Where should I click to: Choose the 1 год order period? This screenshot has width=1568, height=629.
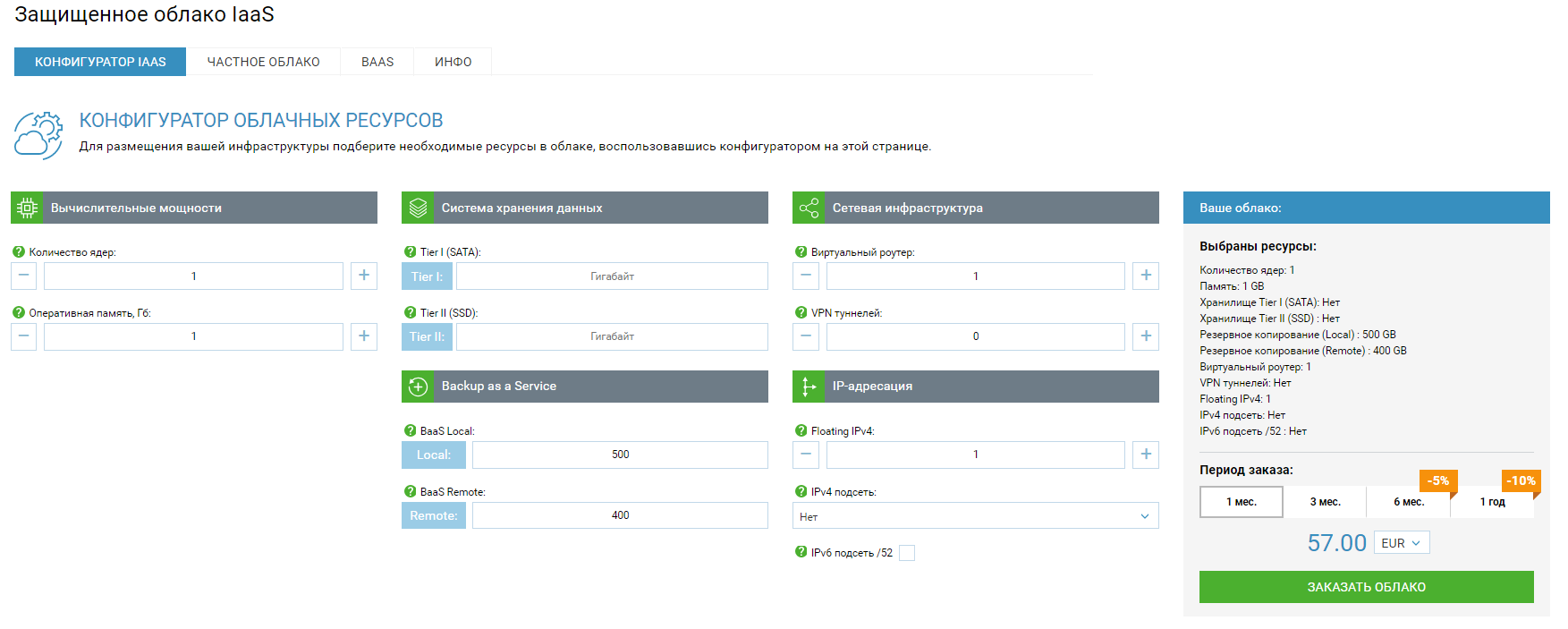pyautogui.click(x=1492, y=502)
